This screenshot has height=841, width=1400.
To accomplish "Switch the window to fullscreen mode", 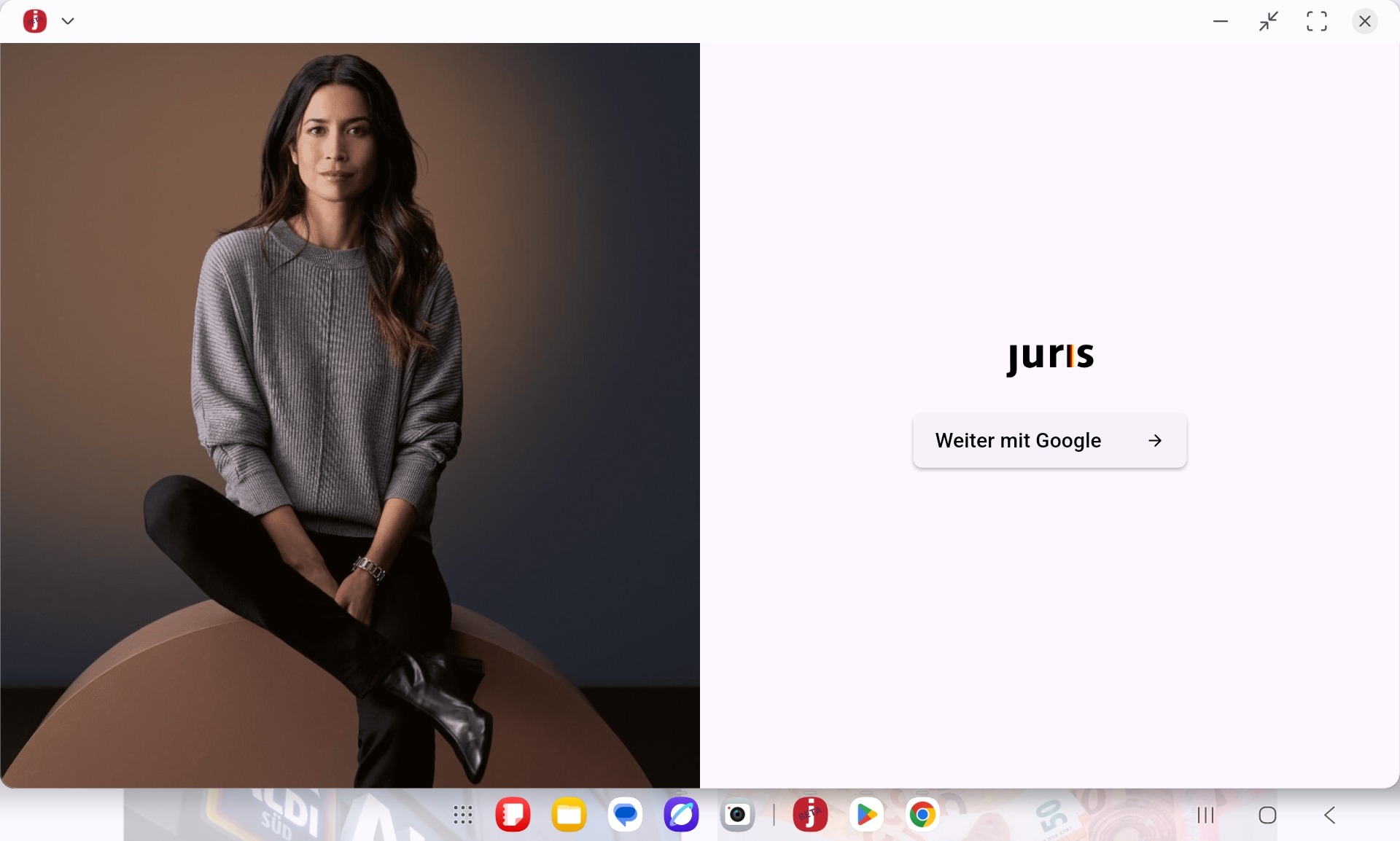I will [x=1317, y=21].
